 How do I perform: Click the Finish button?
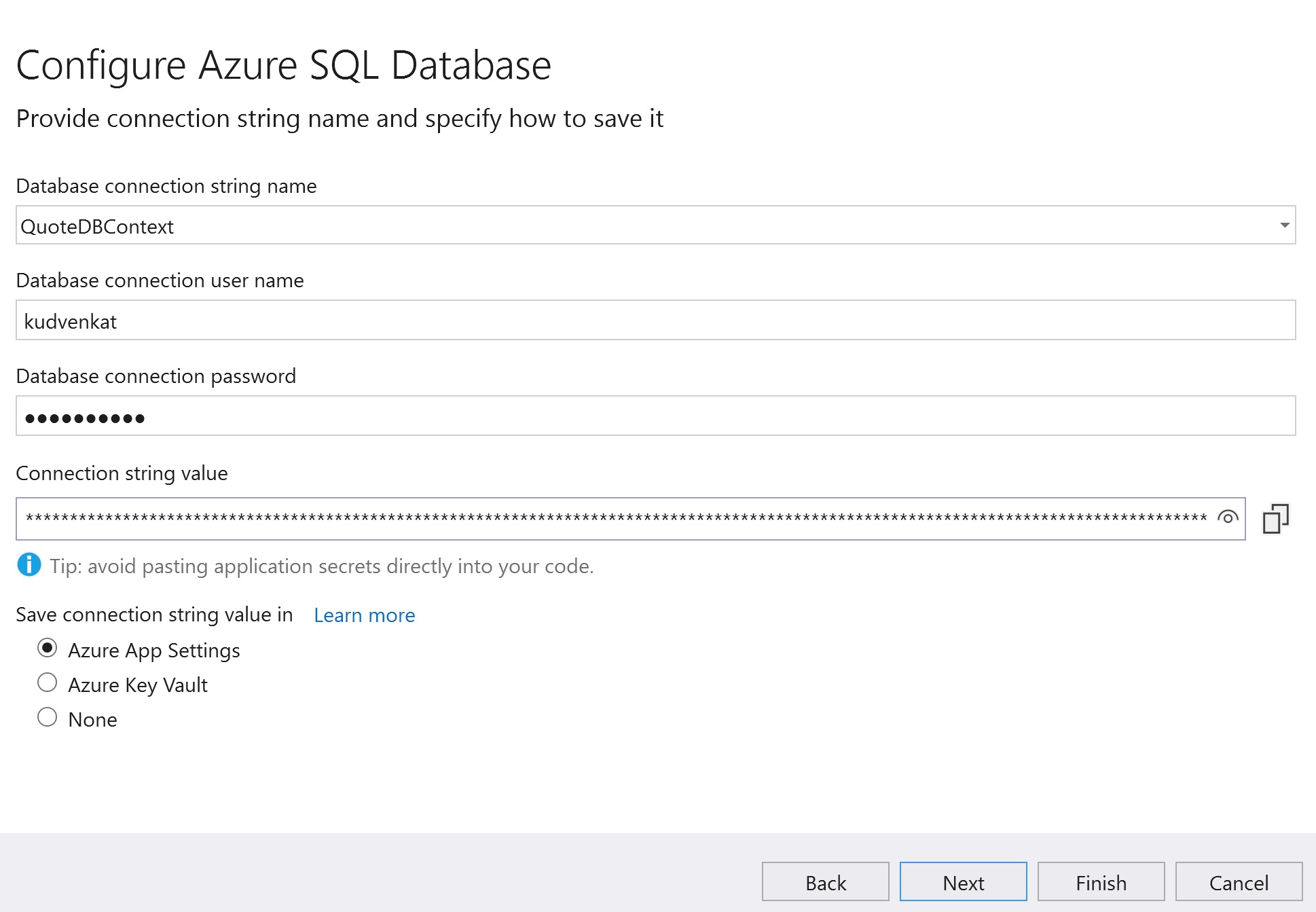pos(1101,882)
